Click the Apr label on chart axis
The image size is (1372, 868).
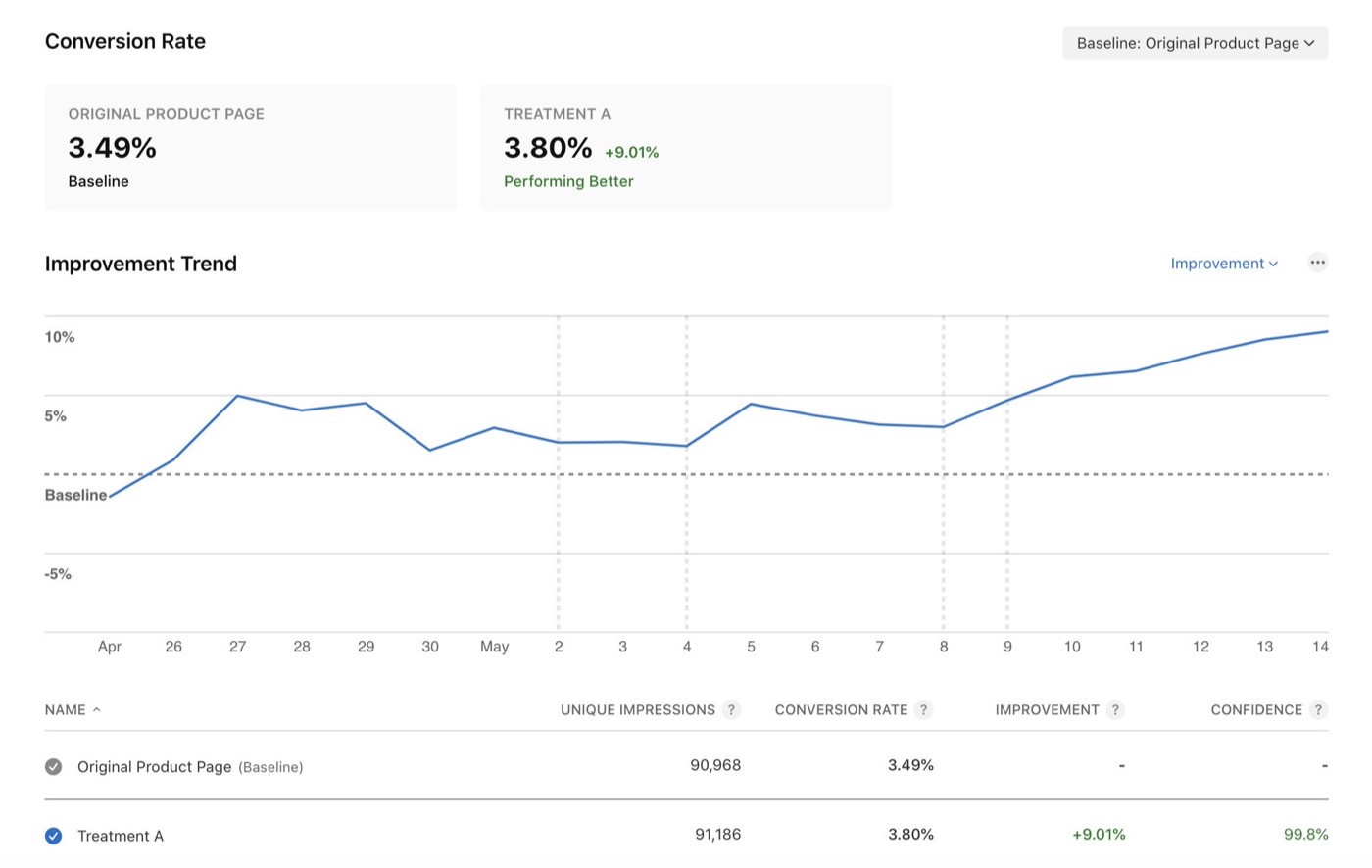(x=109, y=647)
